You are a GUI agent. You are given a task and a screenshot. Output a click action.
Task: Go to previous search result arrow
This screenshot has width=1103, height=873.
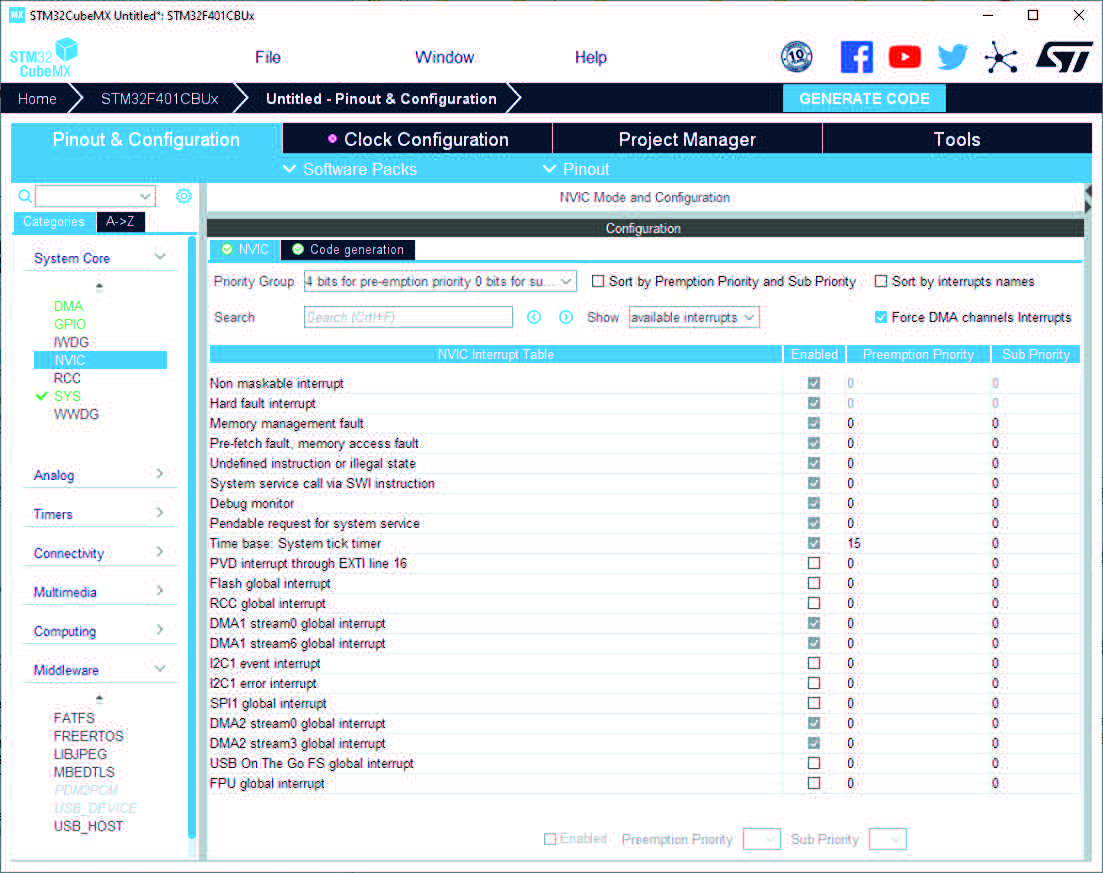click(x=534, y=317)
